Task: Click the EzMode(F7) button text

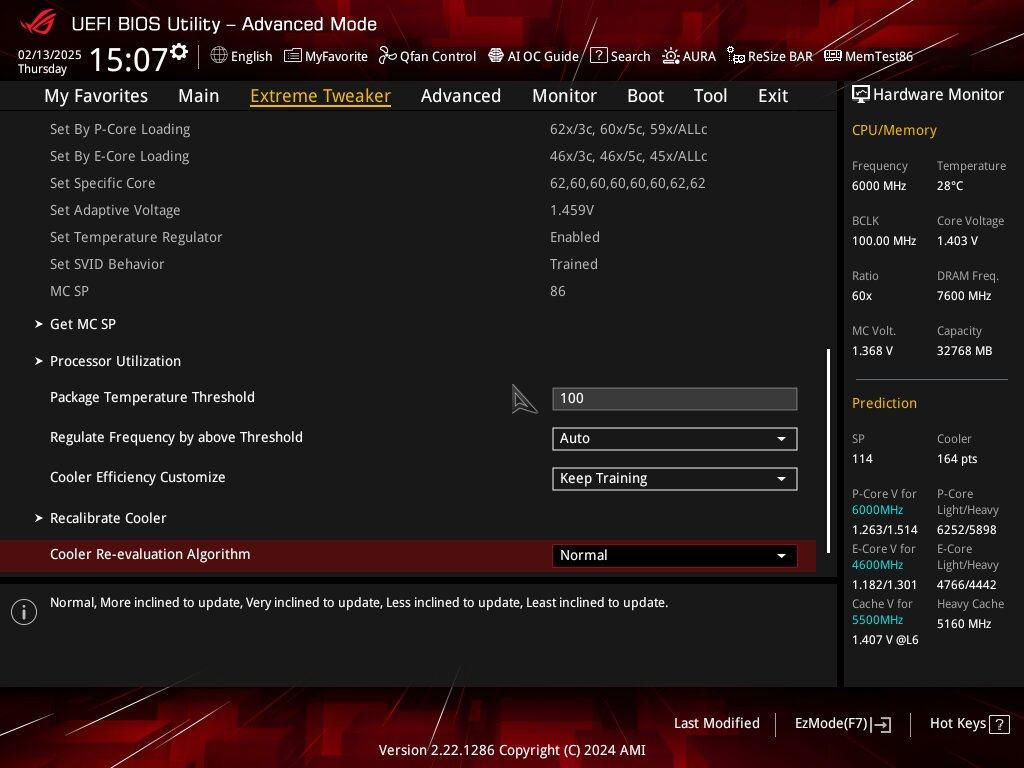Action: click(x=831, y=724)
